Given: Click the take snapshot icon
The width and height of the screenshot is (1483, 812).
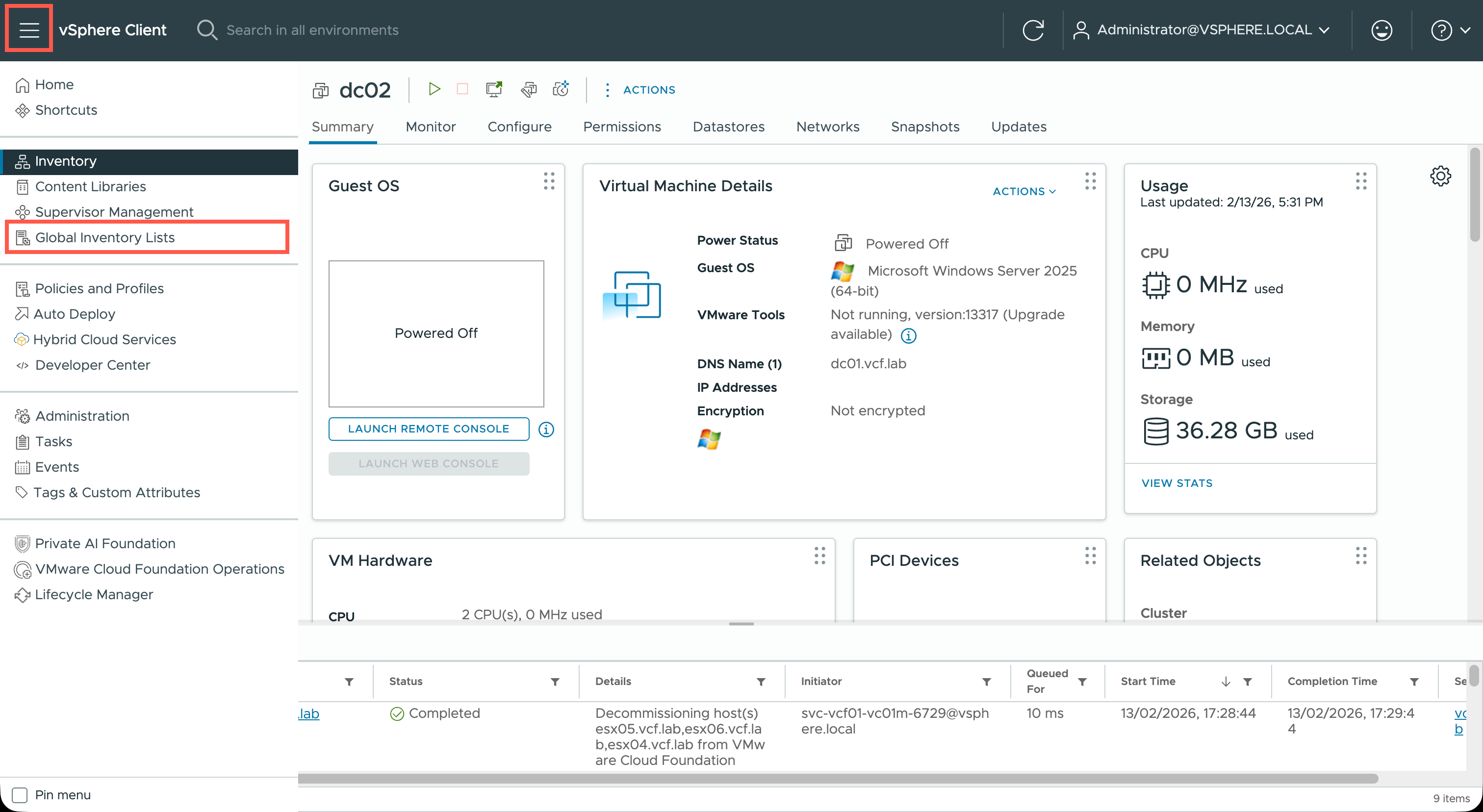Looking at the screenshot, I should pos(561,89).
